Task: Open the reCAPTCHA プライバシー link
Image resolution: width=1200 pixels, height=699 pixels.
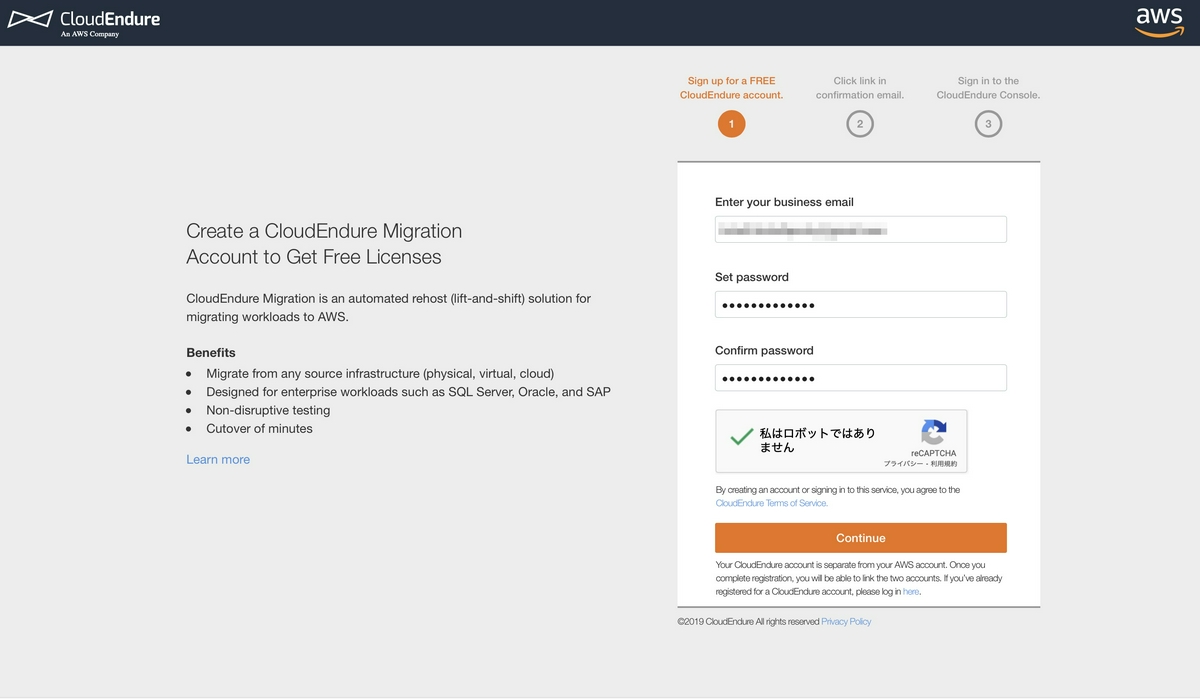Action: point(903,464)
